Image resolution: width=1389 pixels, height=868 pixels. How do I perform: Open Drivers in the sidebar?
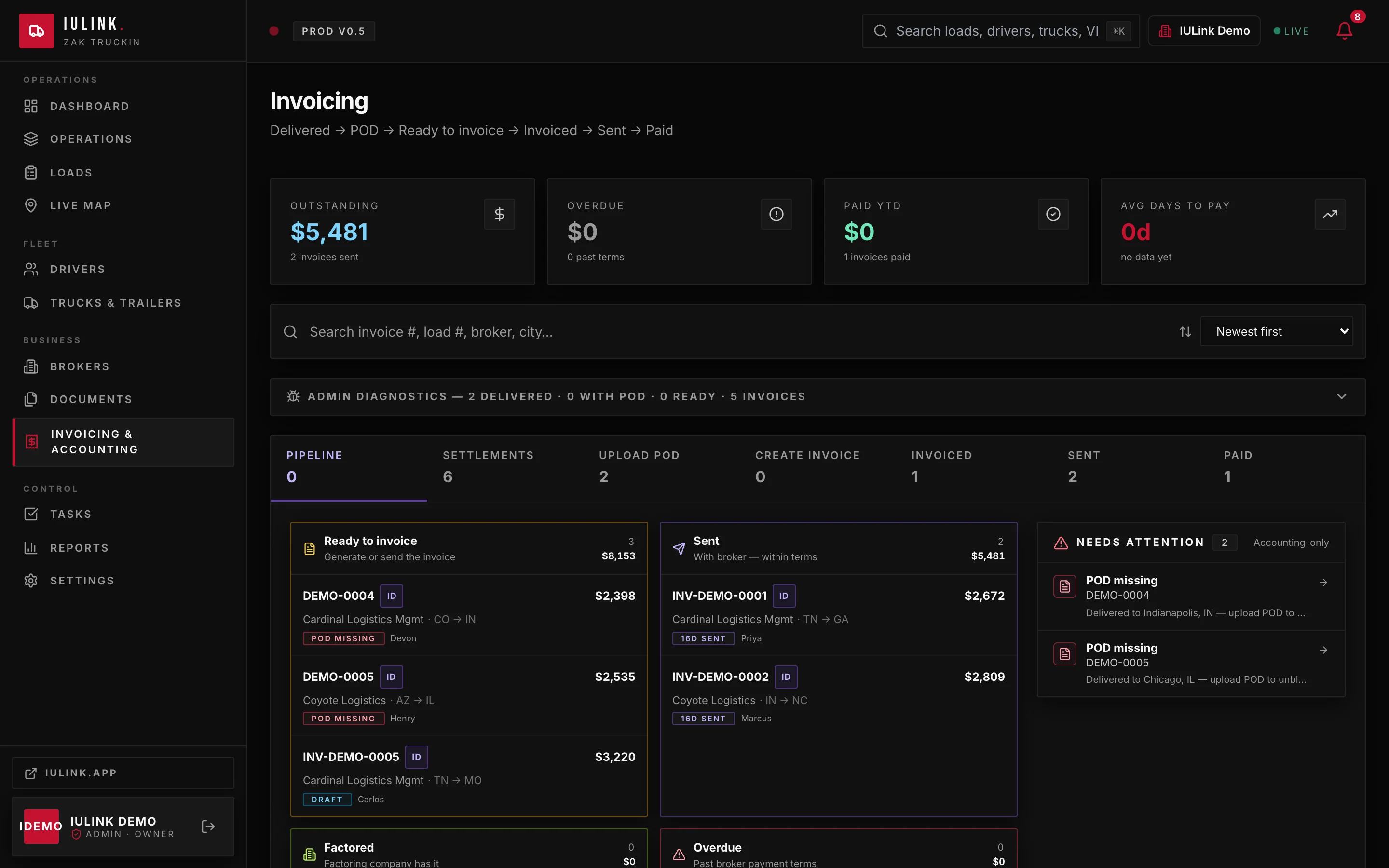[123, 269]
